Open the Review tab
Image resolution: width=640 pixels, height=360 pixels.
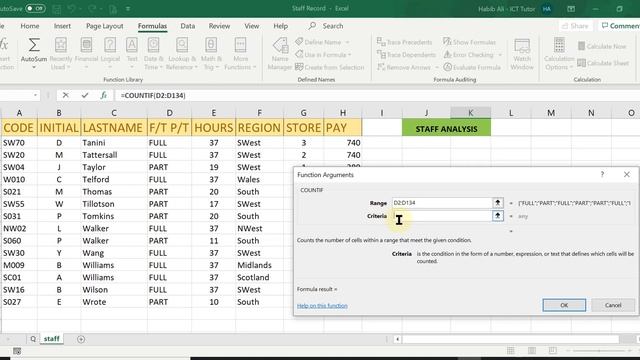pyautogui.click(x=219, y=26)
